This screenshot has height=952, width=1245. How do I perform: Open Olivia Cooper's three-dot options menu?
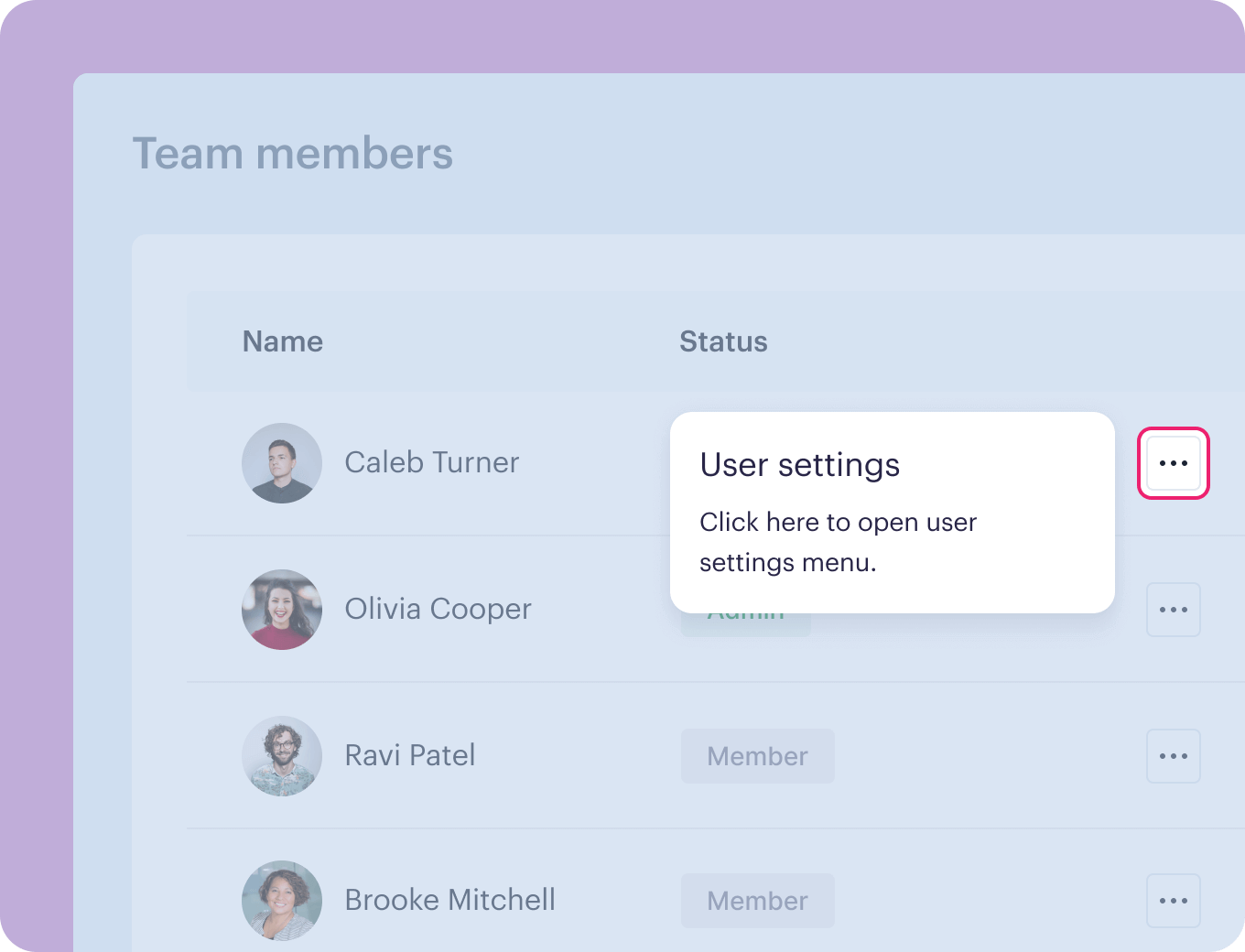pos(1174,610)
